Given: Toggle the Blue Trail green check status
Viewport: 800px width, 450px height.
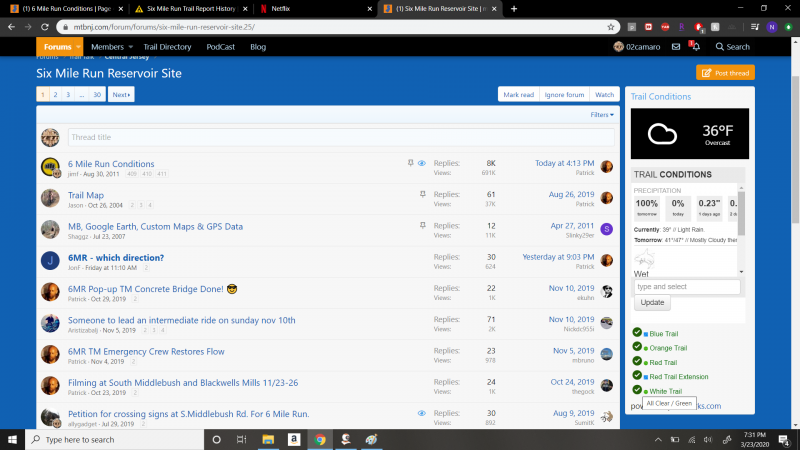Looking at the screenshot, I should (637, 333).
